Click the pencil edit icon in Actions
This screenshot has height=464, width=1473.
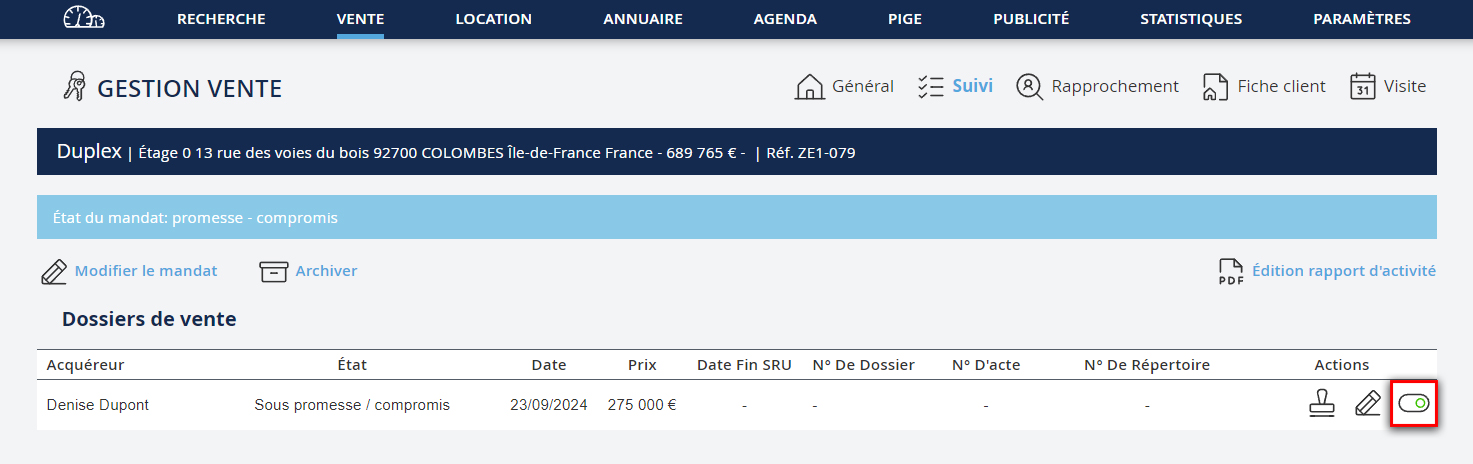(1367, 404)
